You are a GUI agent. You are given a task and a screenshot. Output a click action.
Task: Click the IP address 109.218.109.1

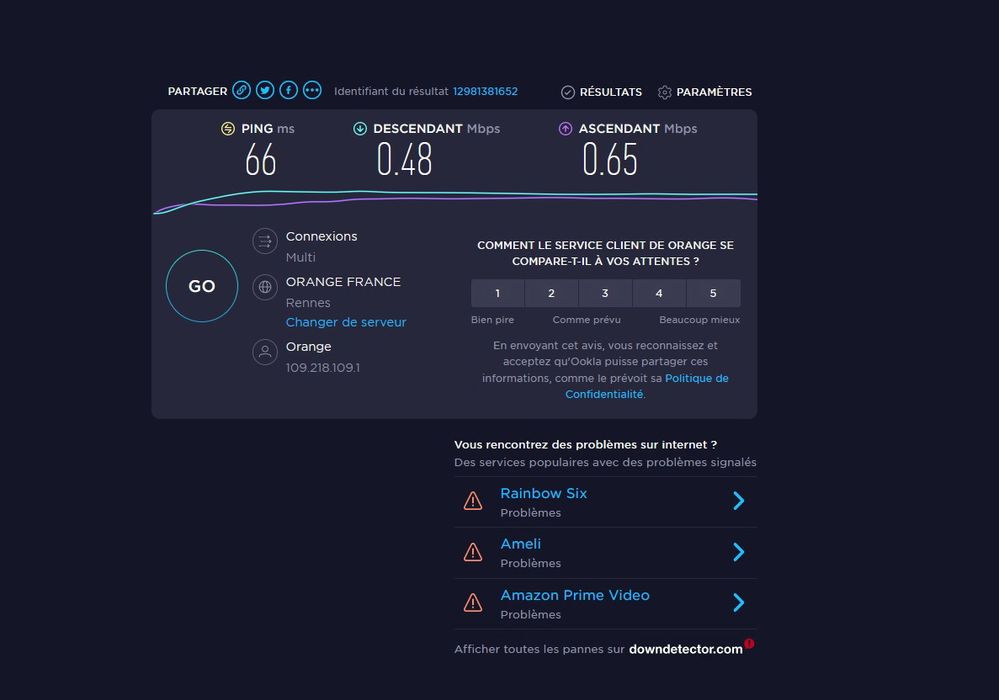coord(322,368)
